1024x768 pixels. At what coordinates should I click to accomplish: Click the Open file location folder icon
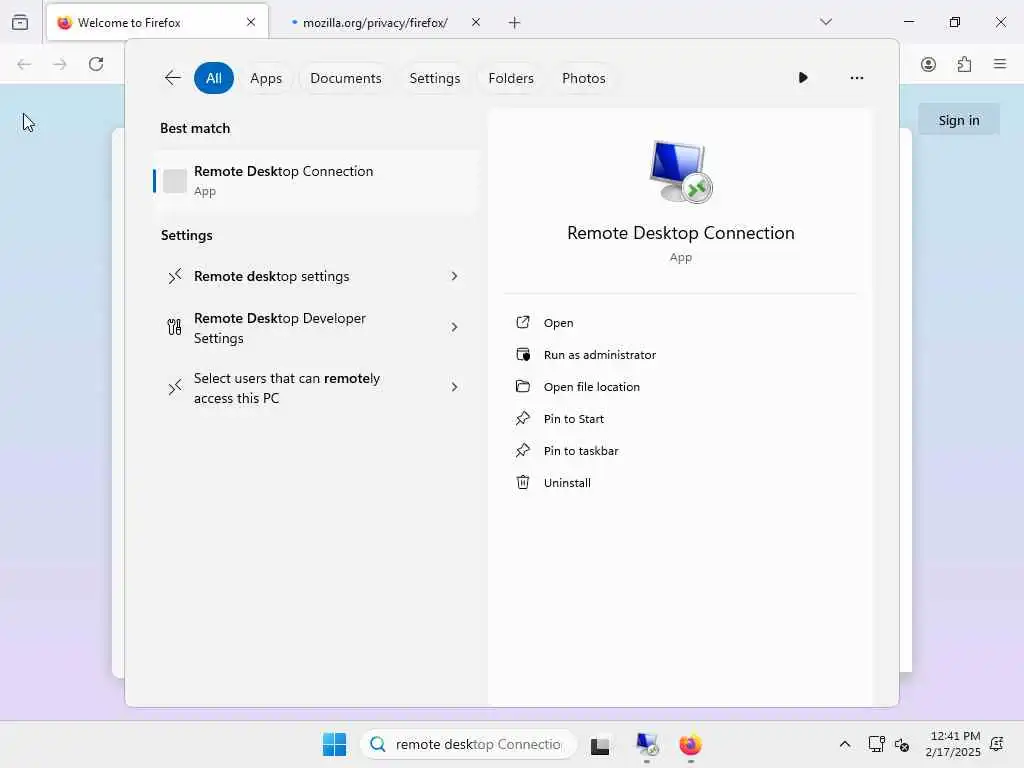pos(523,386)
